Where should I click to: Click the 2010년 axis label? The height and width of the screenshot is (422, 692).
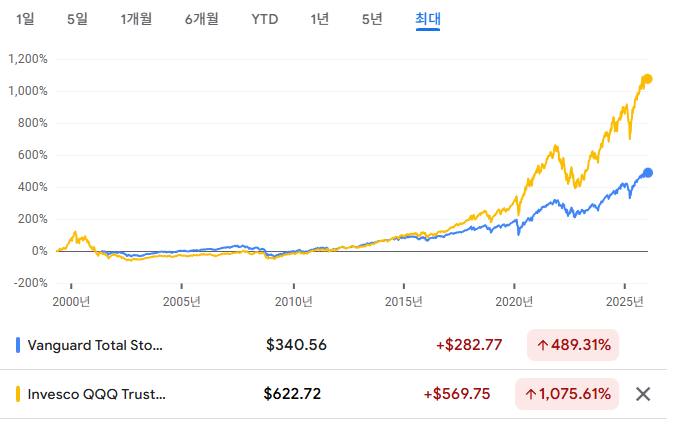pos(293,302)
